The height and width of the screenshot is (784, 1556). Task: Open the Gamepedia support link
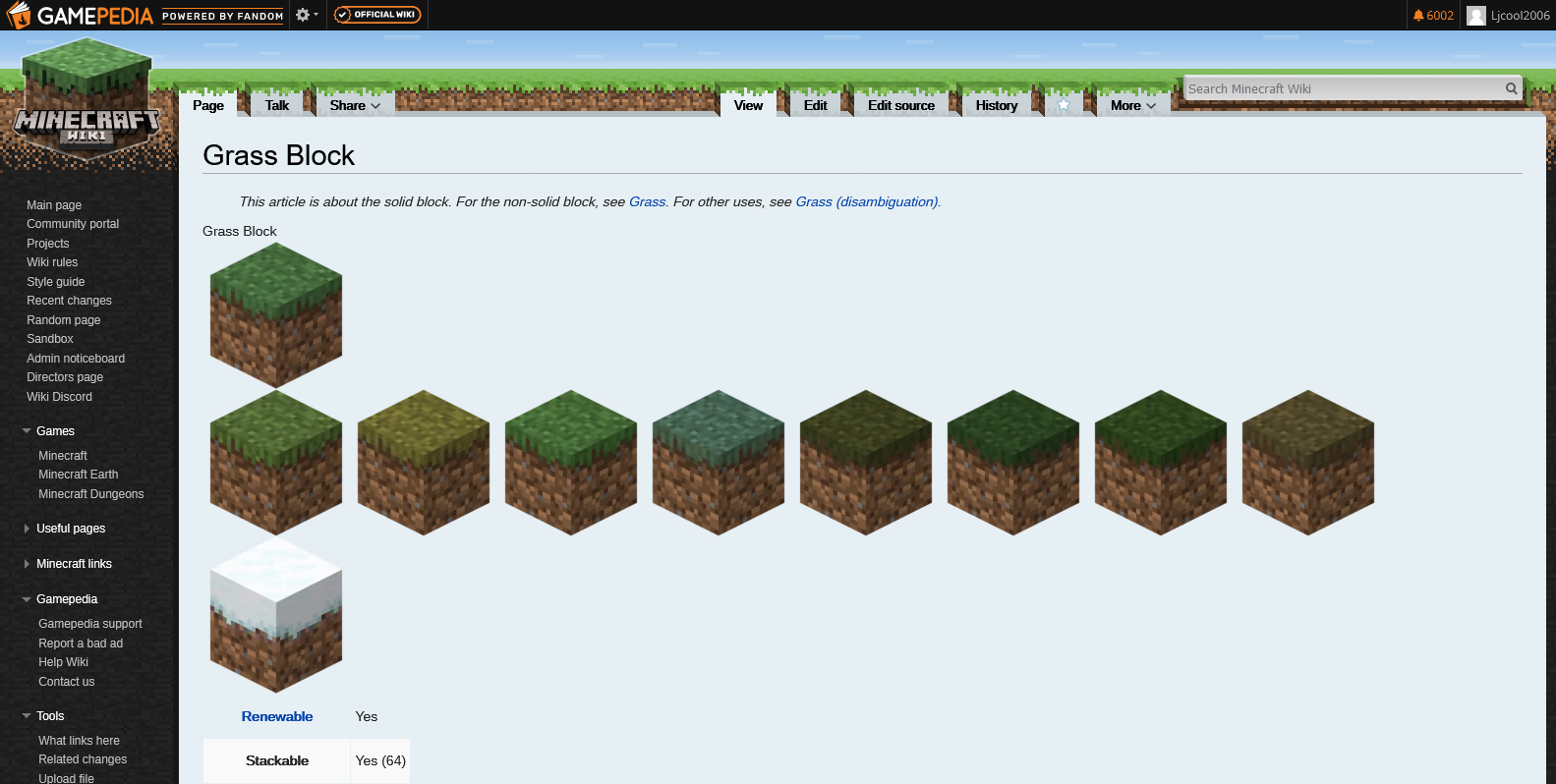pos(90,624)
